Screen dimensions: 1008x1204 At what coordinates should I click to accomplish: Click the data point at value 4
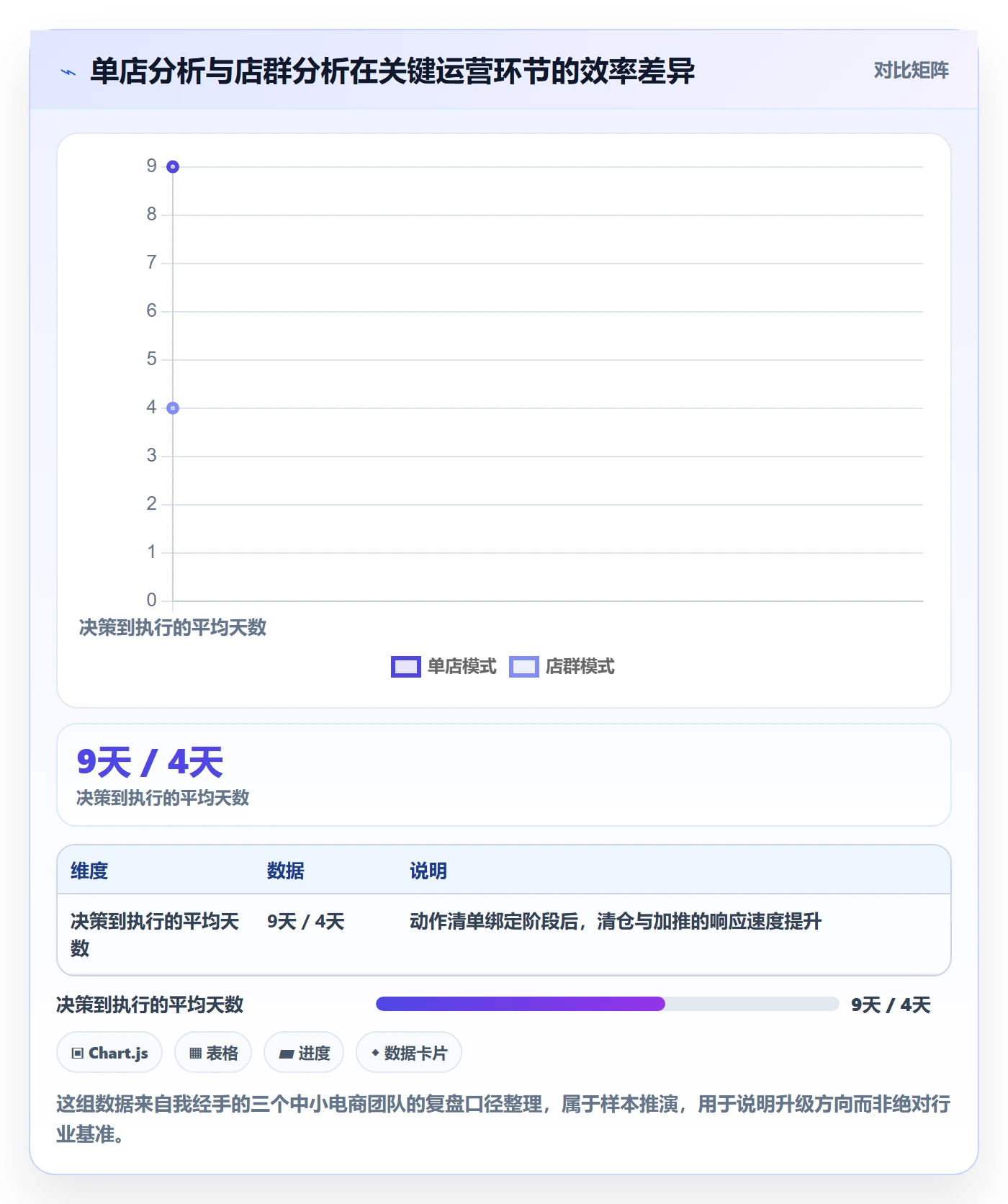click(173, 408)
